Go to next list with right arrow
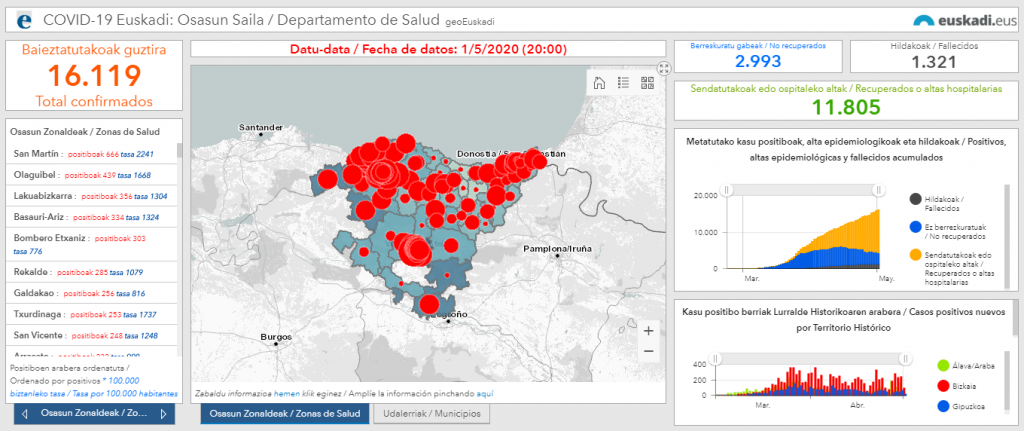 click(x=163, y=413)
